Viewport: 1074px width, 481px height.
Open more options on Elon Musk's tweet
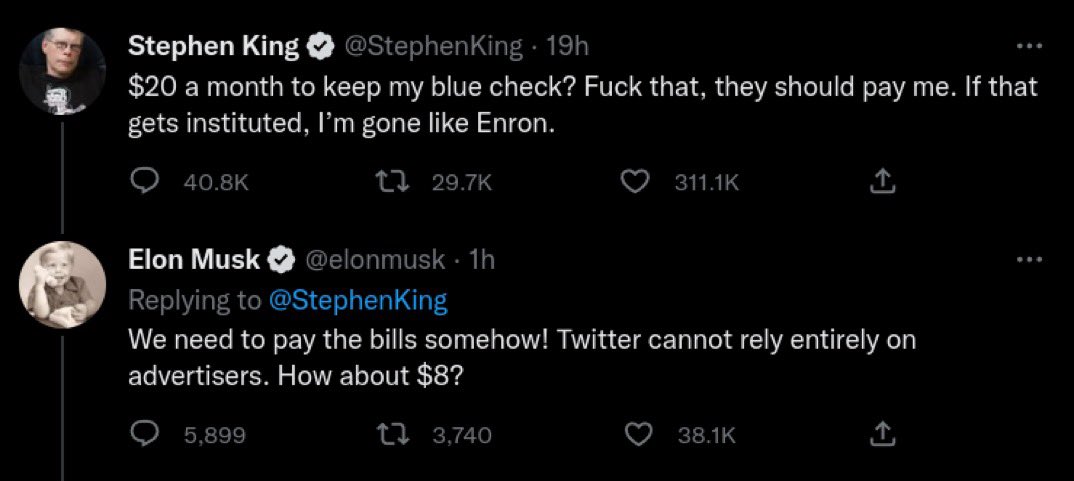click(x=1028, y=260)
